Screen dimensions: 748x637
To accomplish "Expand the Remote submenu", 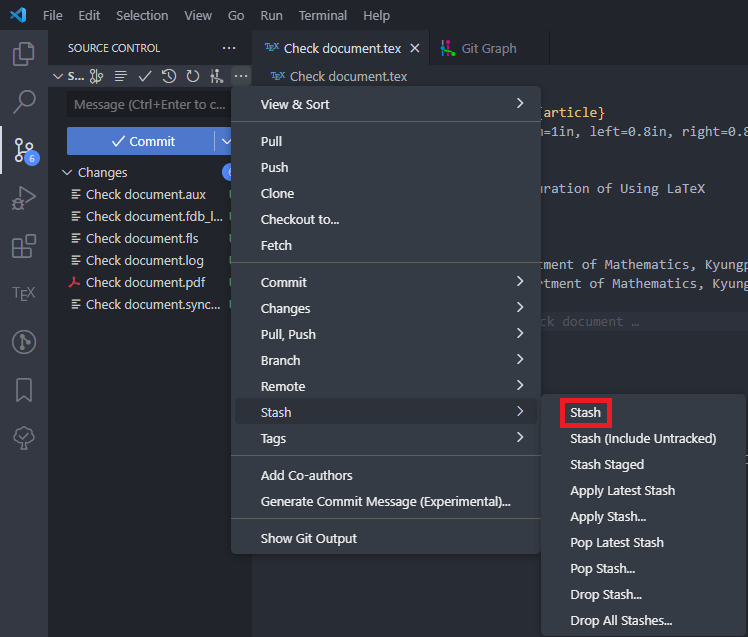I will pos(385,386).
